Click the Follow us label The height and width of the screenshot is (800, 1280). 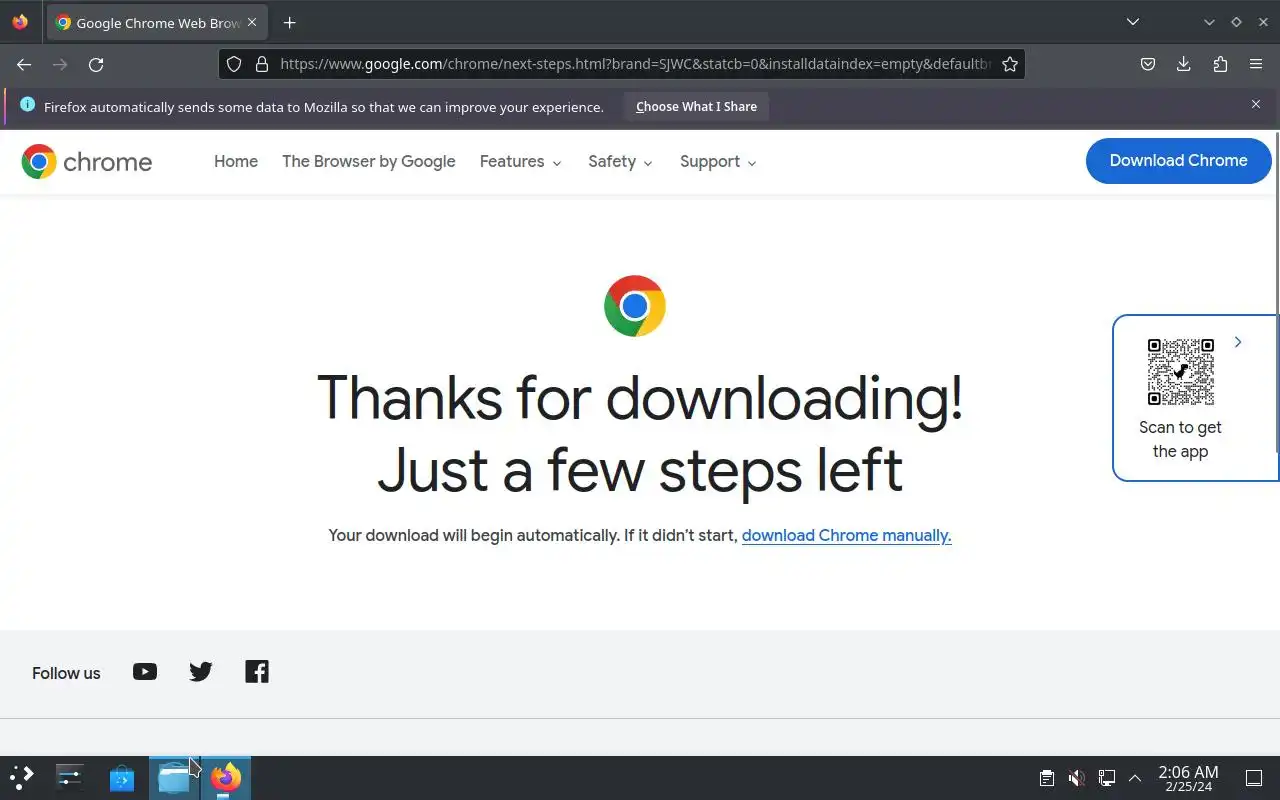click(x=66, y=673)
